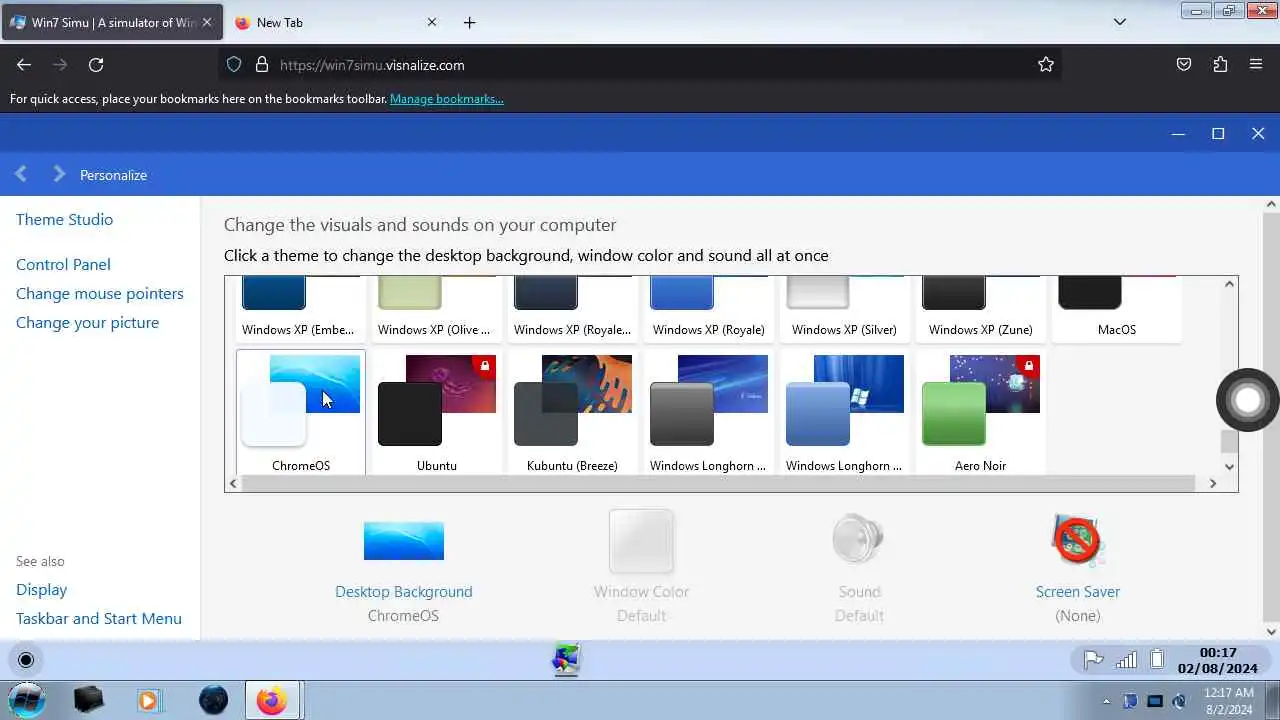Click Manage bookmarks link
The height and width of the screenshot is (720, 1280).
coord(447,99)
